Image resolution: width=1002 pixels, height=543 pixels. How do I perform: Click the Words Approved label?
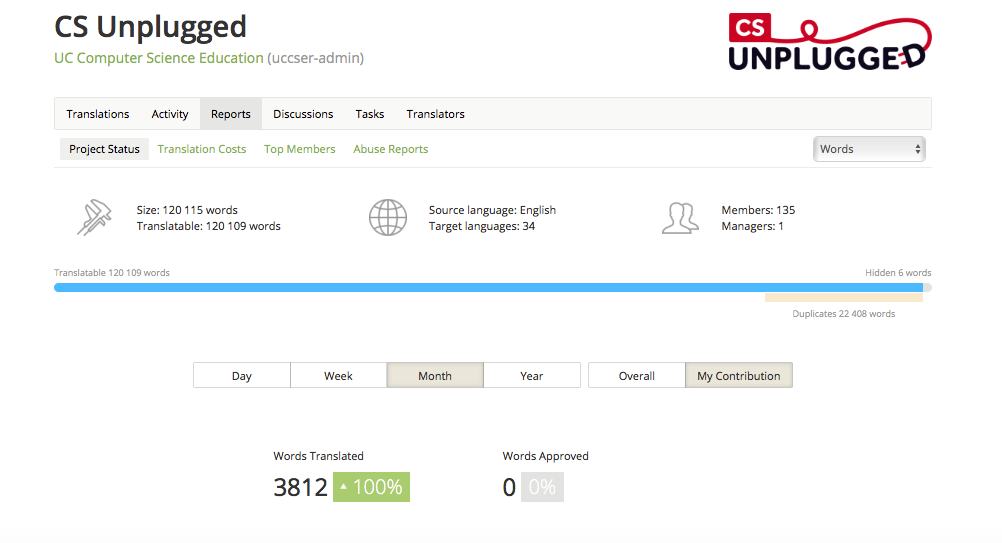pyautogui.click(x=545, y=455)
